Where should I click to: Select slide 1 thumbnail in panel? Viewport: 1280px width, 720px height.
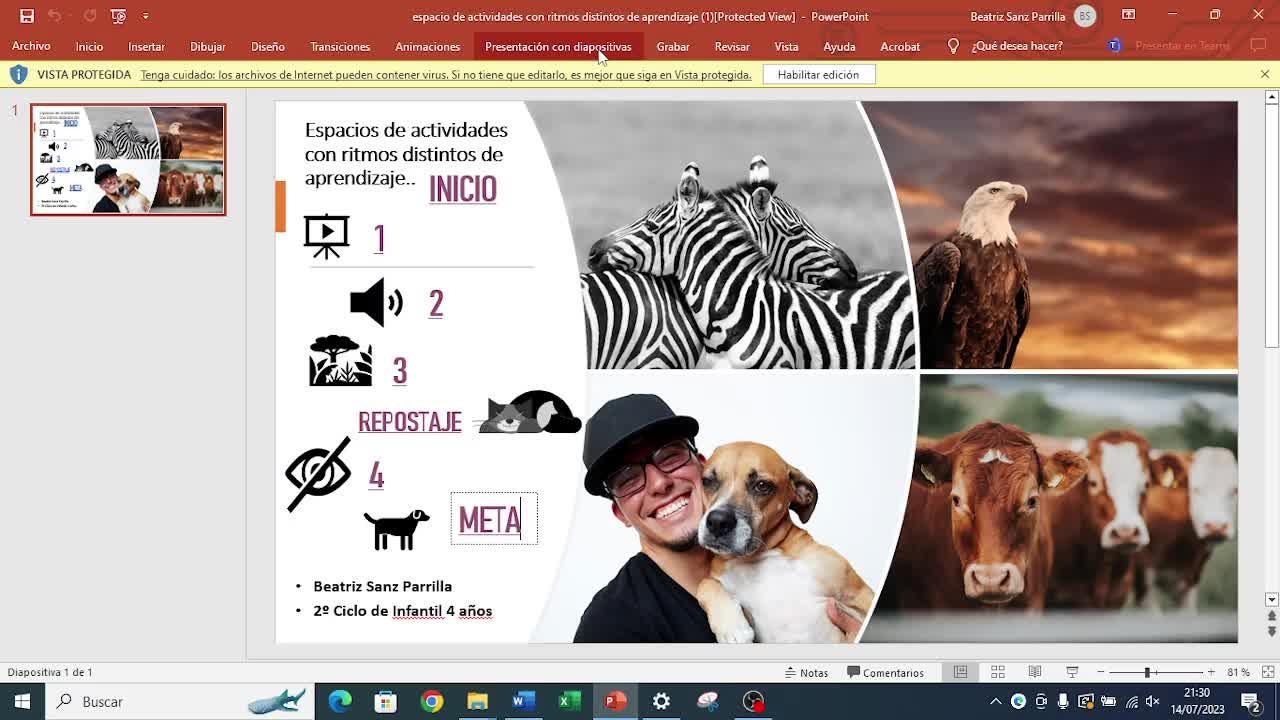128,159
